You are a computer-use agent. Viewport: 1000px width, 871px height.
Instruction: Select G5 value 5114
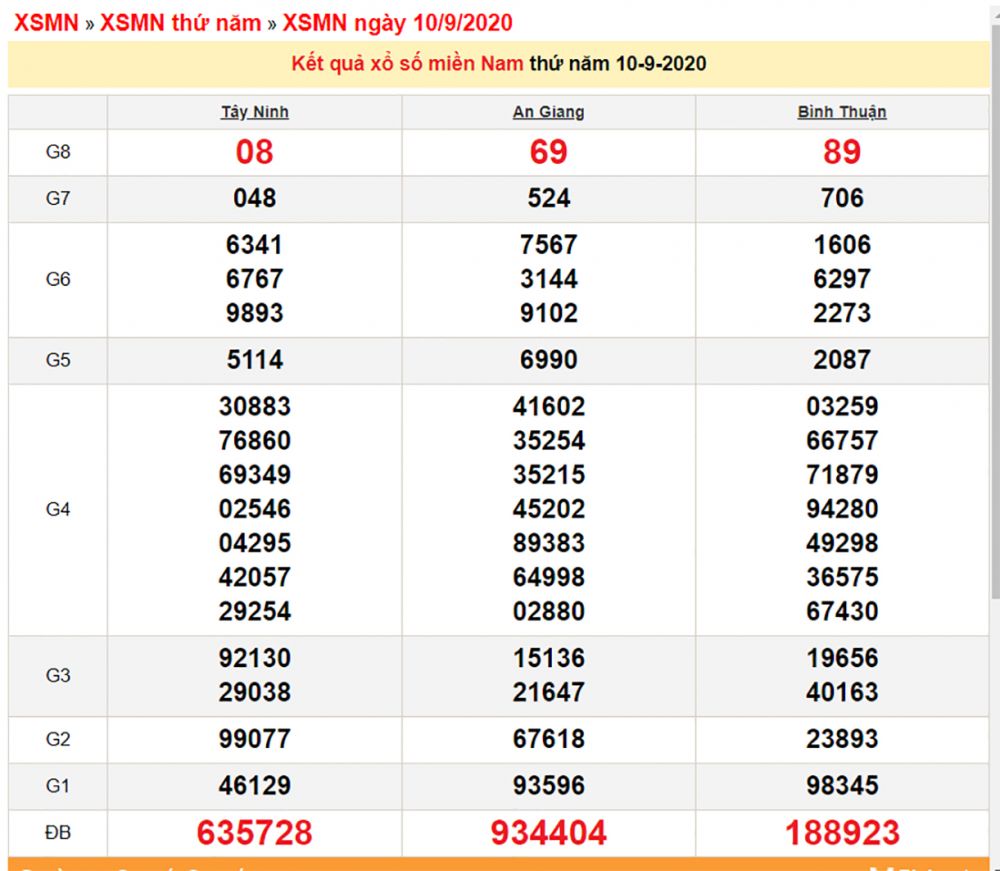[x=254, y=360]
